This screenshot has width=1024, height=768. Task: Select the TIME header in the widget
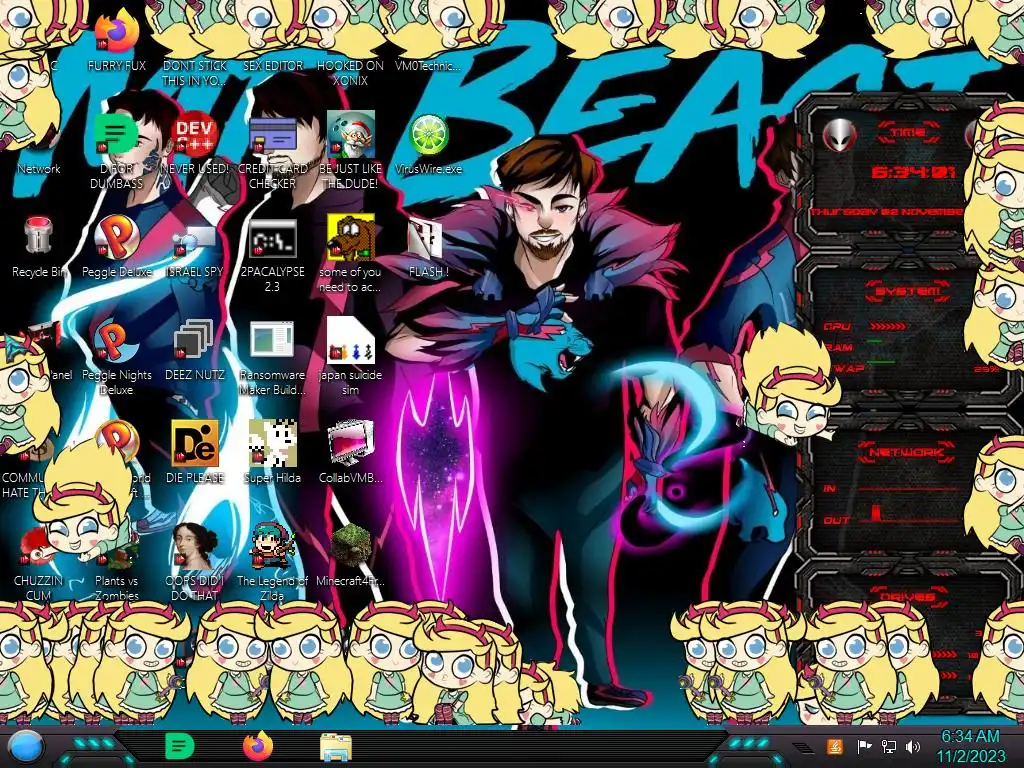[x=908, y=133]
